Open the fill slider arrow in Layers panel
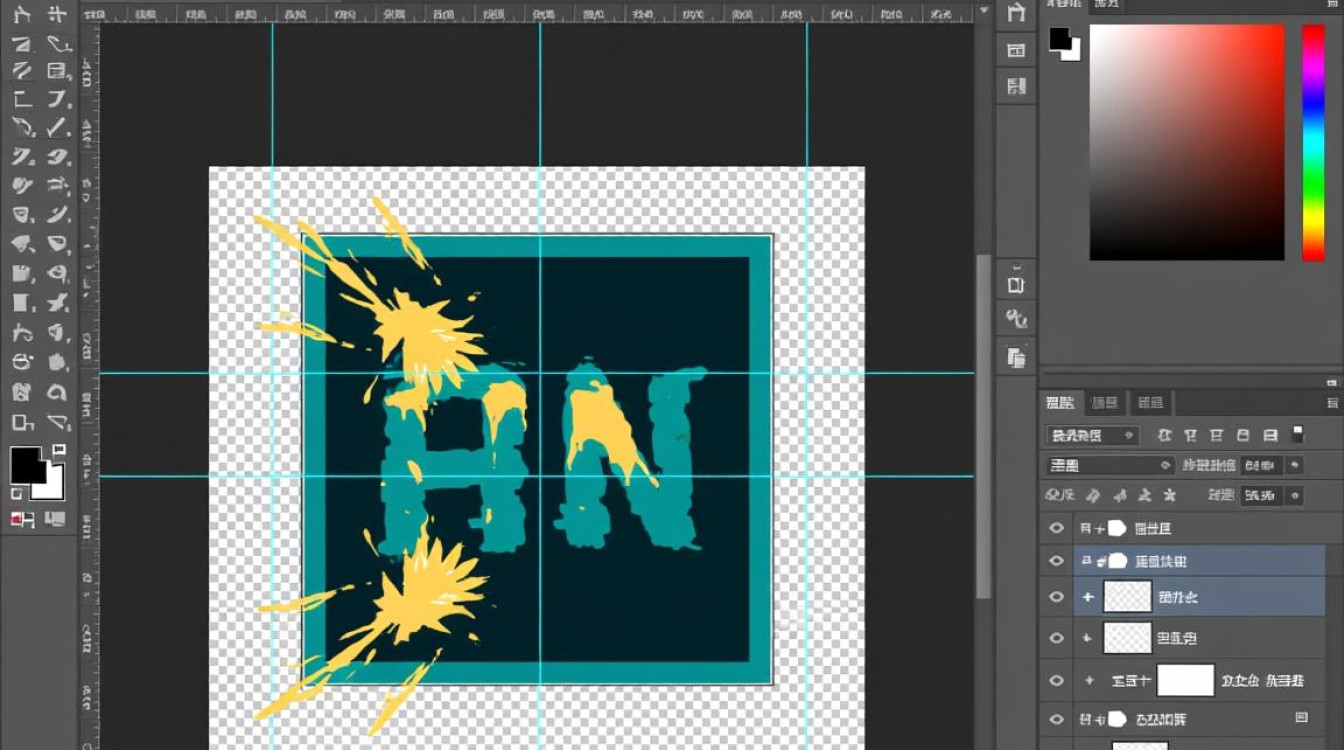Screen dimensions: 1344x750 1295,495
